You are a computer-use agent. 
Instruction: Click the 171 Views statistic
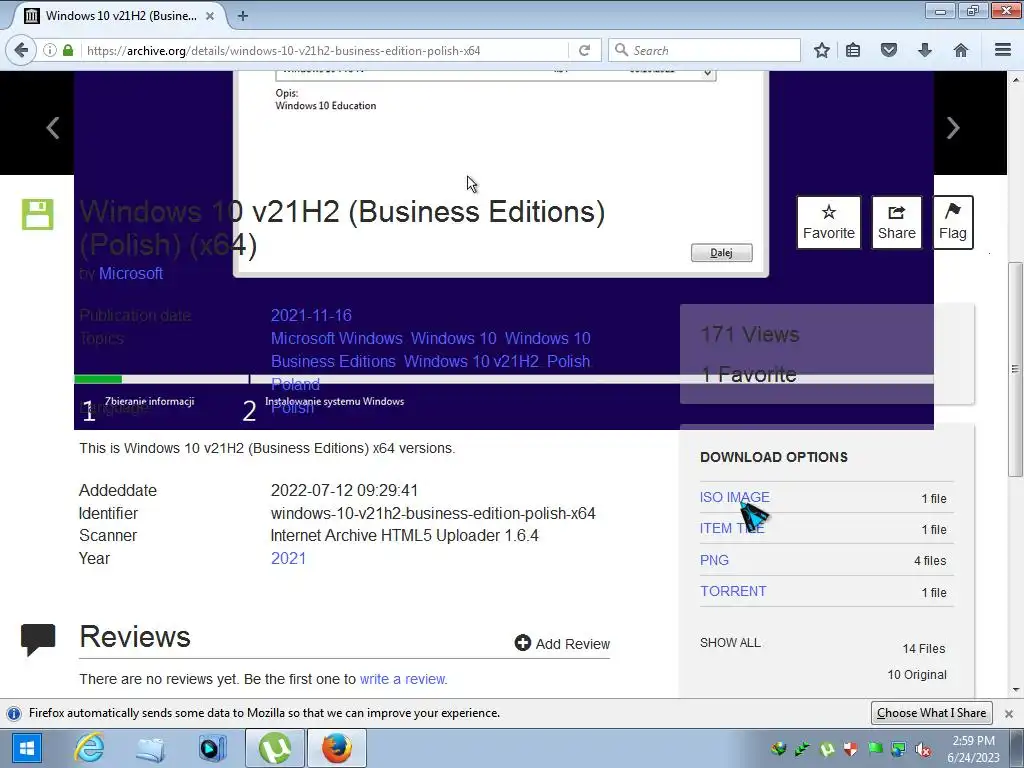click(x=750, y=334)
